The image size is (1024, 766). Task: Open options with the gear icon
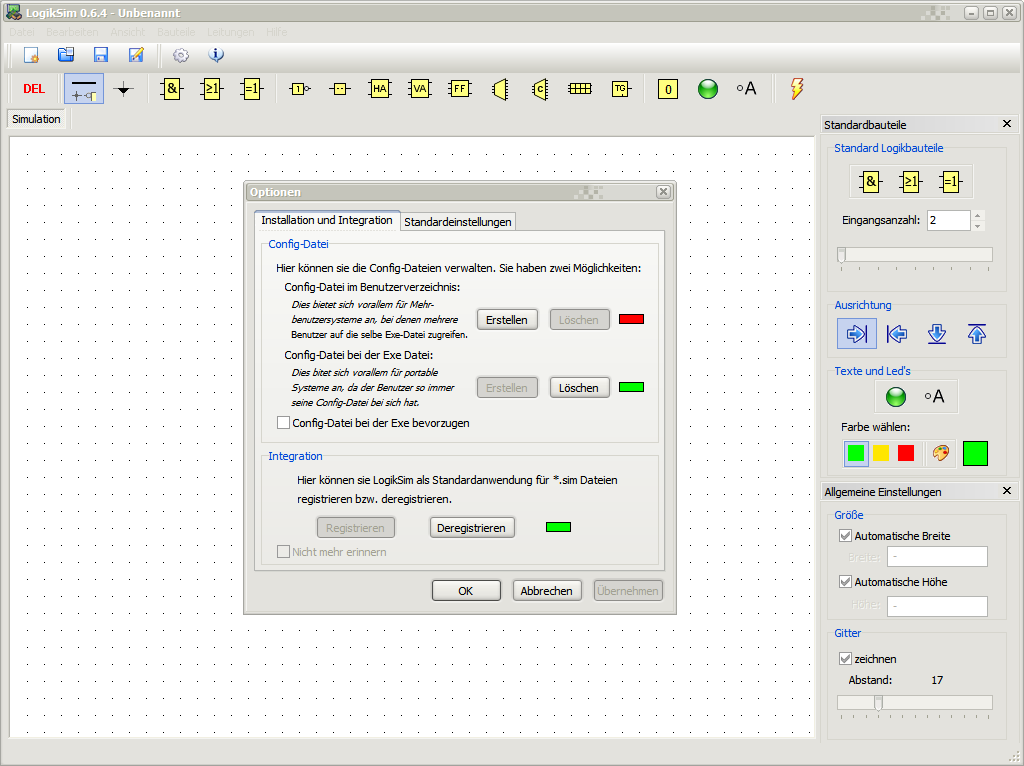(x=181, y=56)
